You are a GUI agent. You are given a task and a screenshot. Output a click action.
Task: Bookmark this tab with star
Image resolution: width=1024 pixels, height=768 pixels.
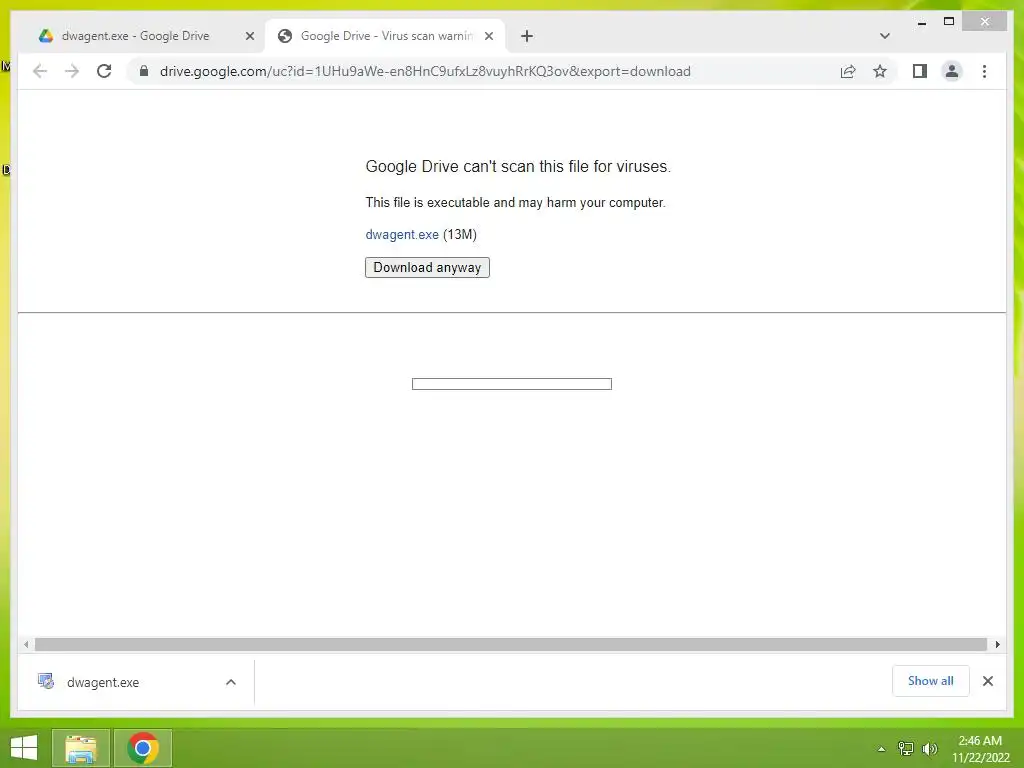pyautogui.click(x=880, y=71)
